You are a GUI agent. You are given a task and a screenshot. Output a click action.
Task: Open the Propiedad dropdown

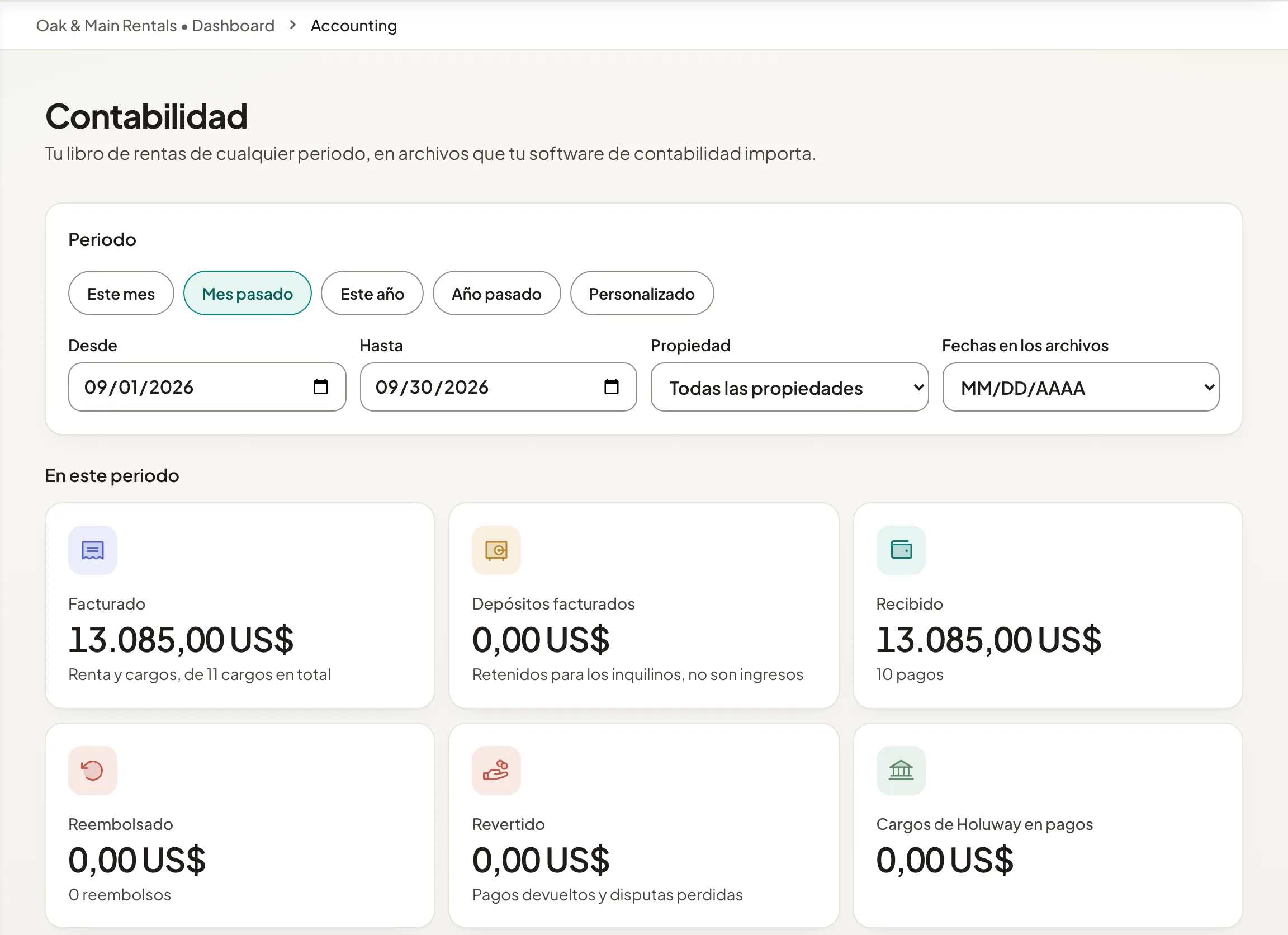[x=789, y=387]
